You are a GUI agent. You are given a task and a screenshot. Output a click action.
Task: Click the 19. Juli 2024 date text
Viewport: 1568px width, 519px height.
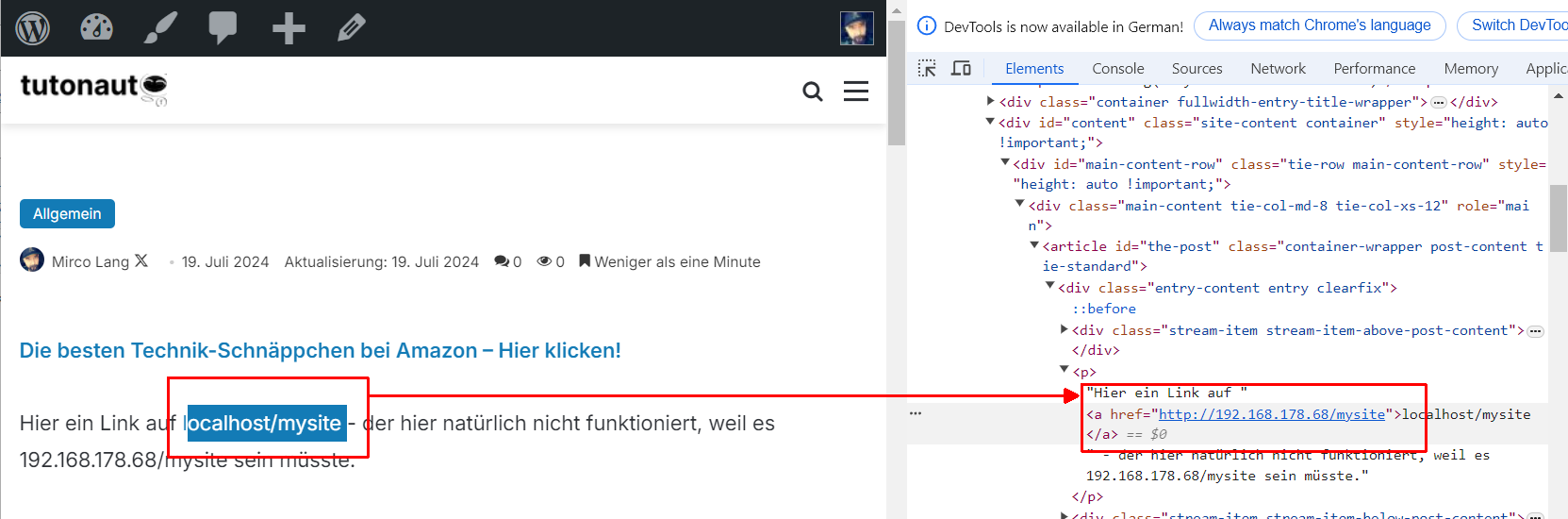[225, 261]
